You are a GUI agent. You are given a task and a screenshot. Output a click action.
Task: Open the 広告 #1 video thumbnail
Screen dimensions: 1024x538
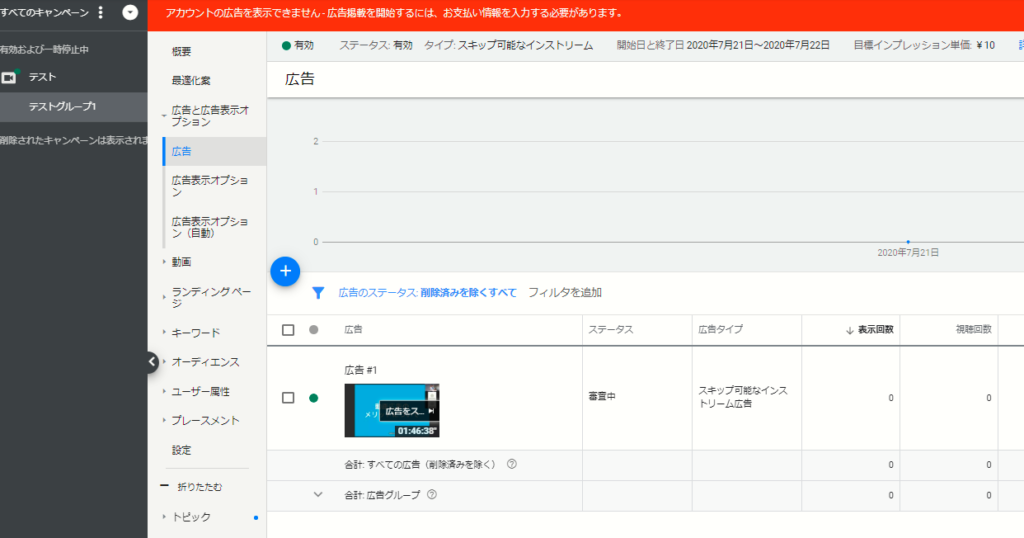(392, 411)
